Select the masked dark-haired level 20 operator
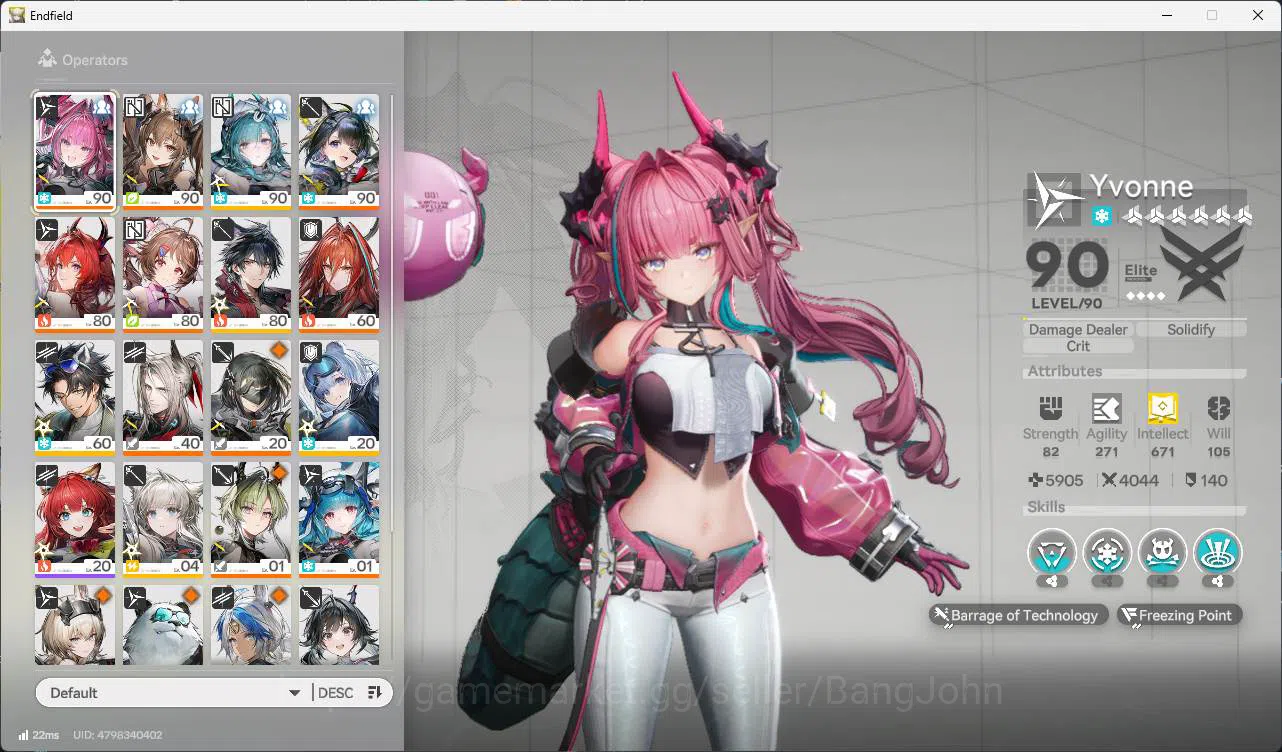 (x=251, y=397)
